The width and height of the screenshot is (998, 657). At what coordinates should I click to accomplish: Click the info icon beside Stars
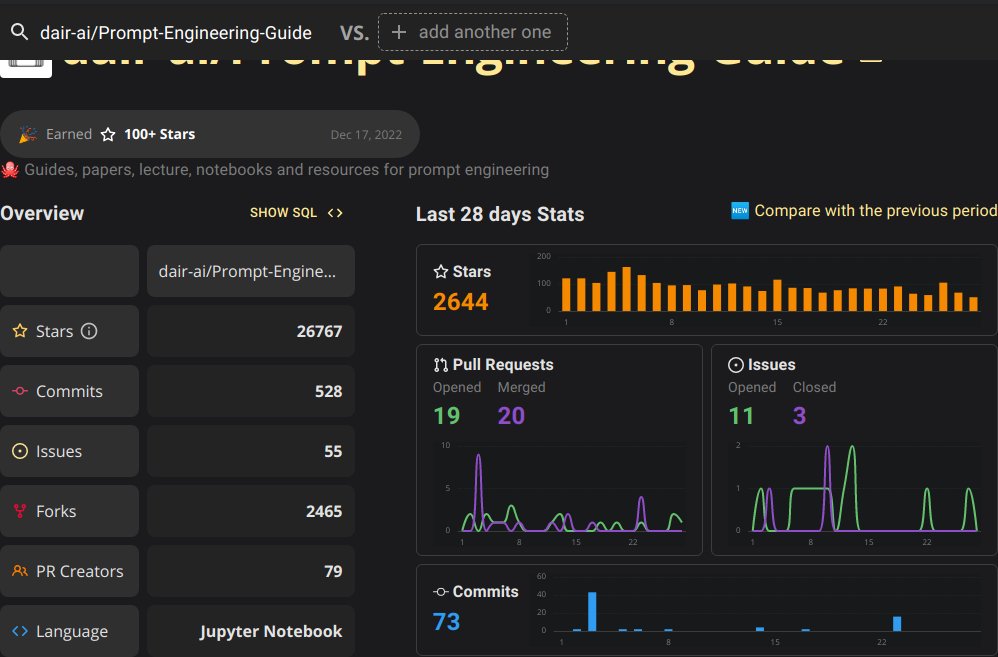(89, 331)
